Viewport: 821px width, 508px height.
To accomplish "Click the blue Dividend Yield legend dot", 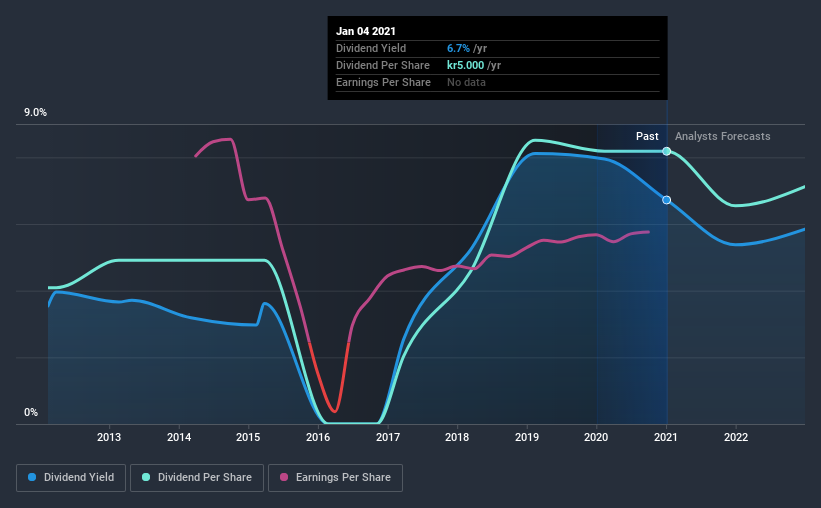I will pyautogui.click(x=32, y=477).
